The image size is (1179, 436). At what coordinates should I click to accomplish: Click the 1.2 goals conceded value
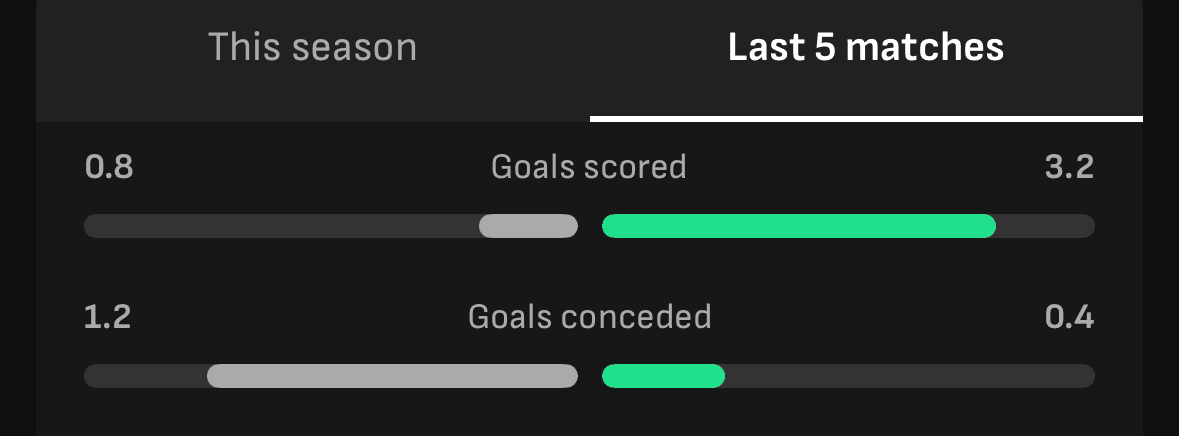coord(108,317)
